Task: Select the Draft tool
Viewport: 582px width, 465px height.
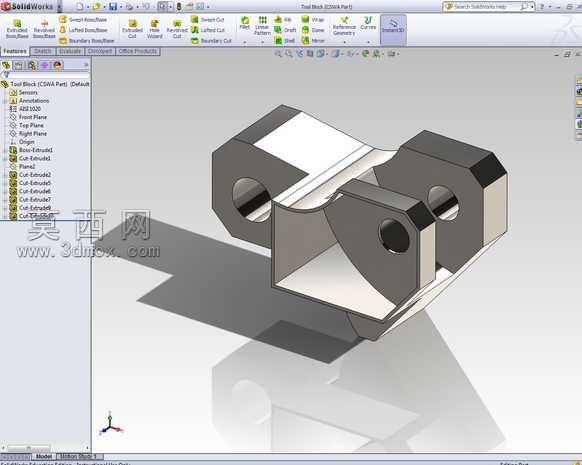Action: click(x=285, y=30)
